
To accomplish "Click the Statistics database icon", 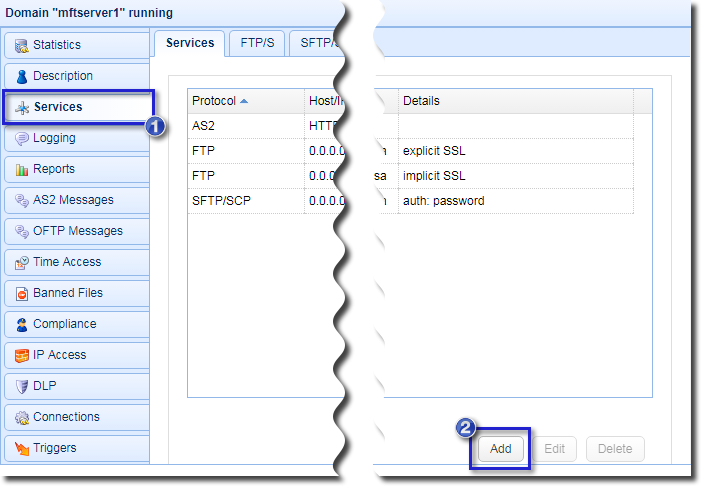I will (x=21, y=46).
